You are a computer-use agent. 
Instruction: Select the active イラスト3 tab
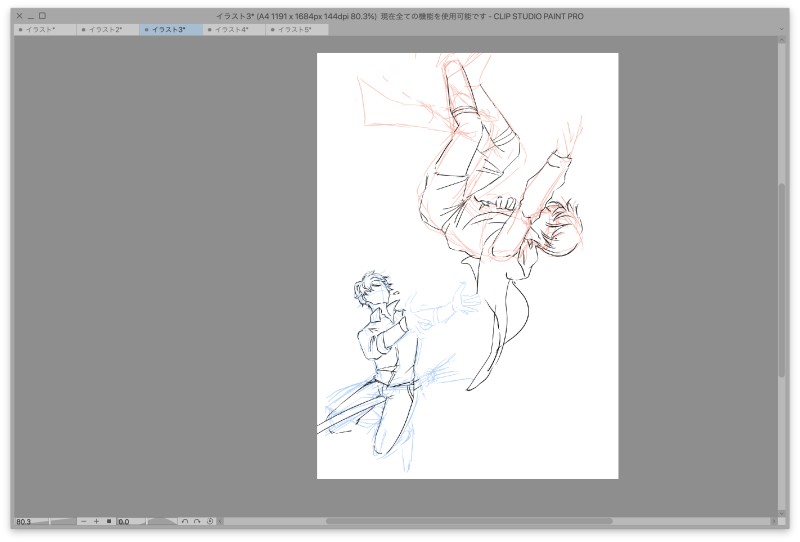click(x=171, y=30)
